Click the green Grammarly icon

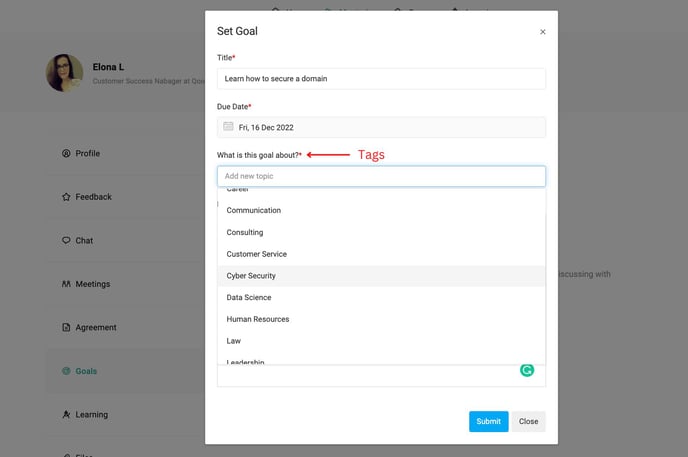[527, 370]
